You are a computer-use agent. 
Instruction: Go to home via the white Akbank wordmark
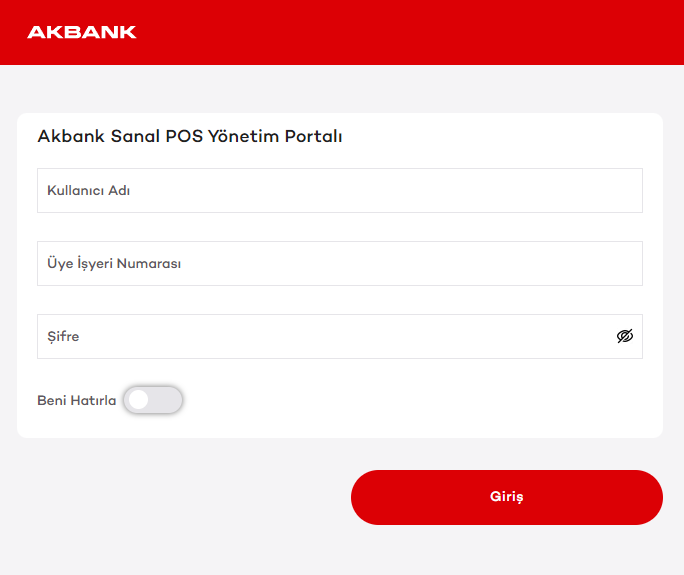pyautogui.click(x=82, y=32)
